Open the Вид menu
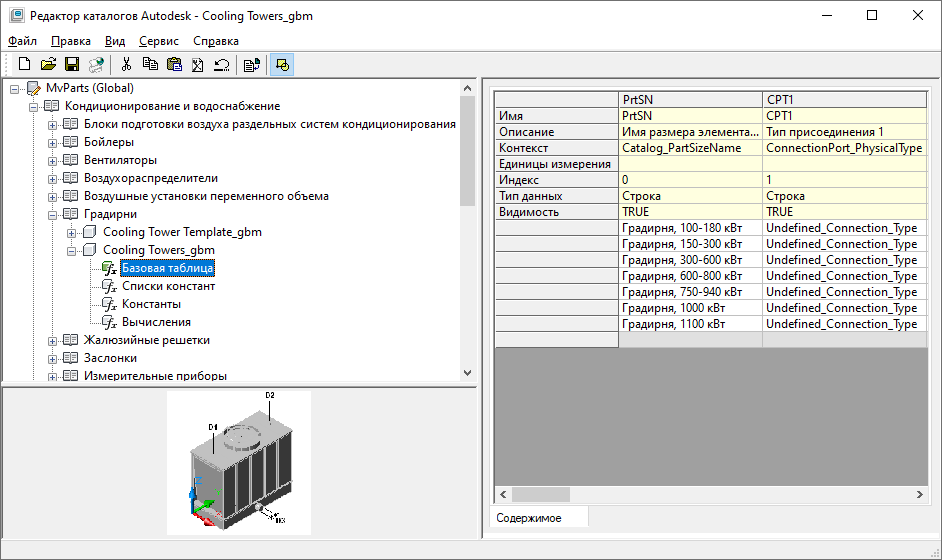Image resolution: width=942 pixels, height=560 pixels. tap(115, 41)
